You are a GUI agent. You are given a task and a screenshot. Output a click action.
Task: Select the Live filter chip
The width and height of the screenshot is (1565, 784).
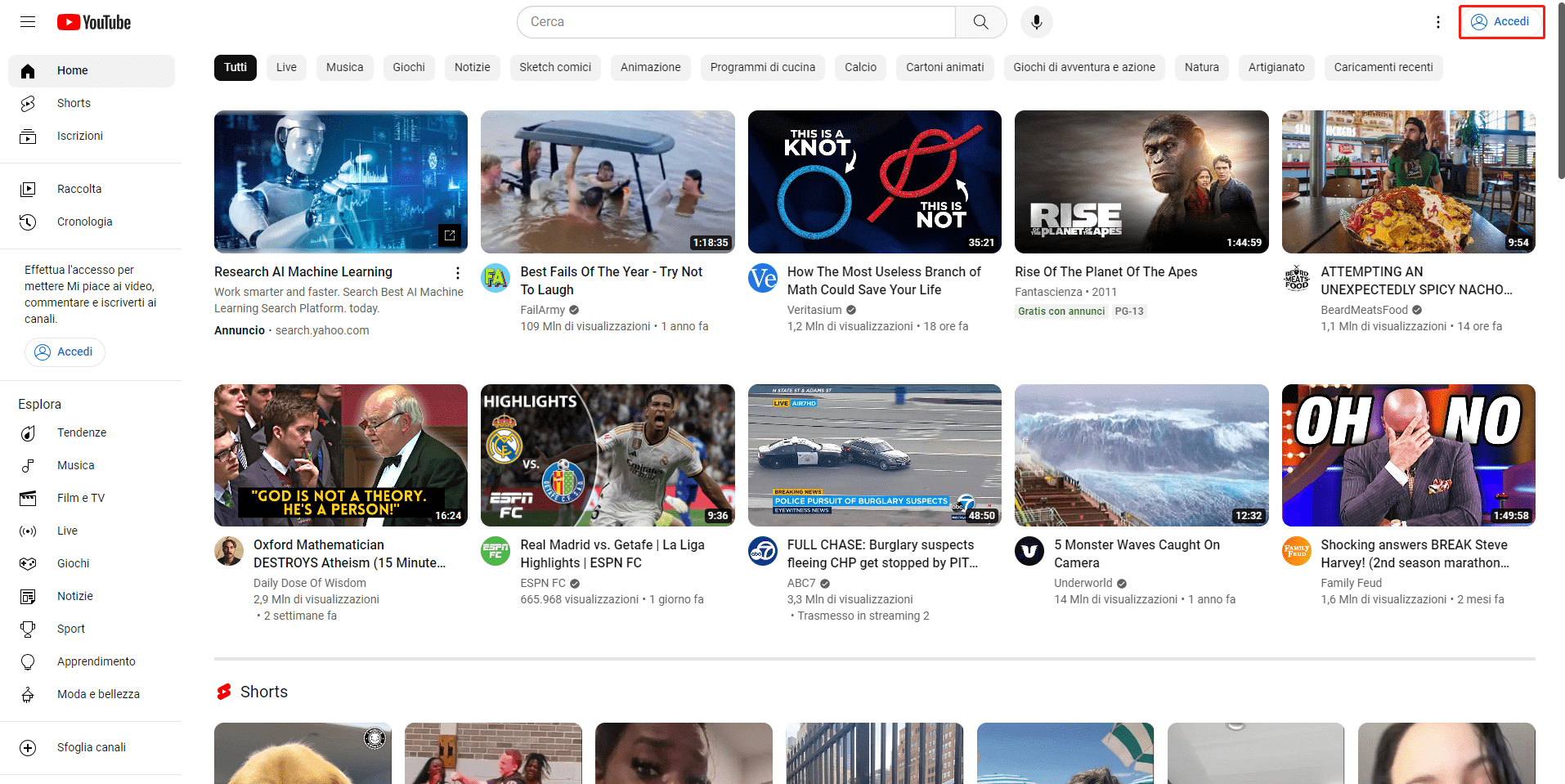coord(286,68)
